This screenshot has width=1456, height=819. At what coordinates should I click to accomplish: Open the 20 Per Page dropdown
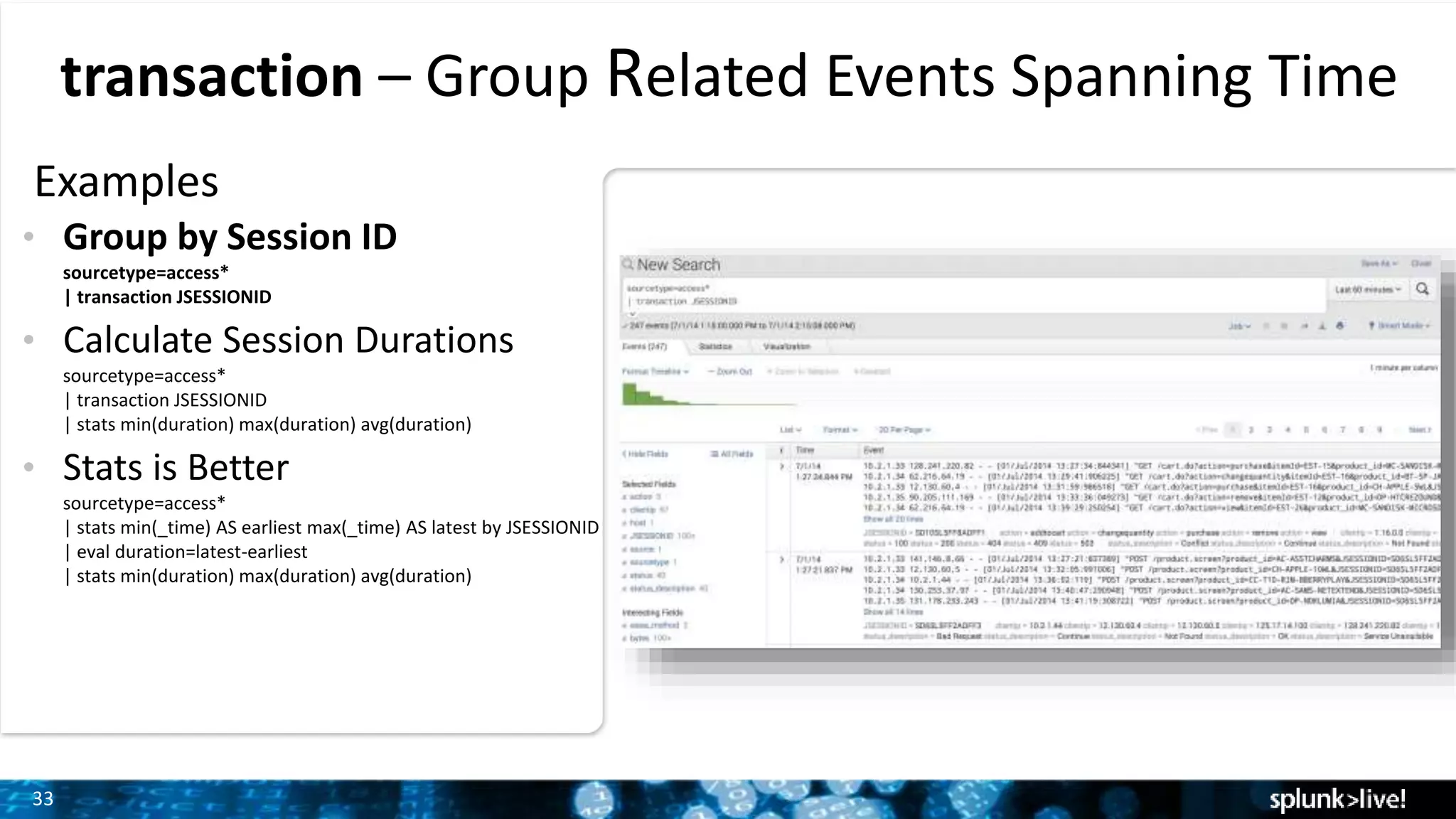[904, 429]
